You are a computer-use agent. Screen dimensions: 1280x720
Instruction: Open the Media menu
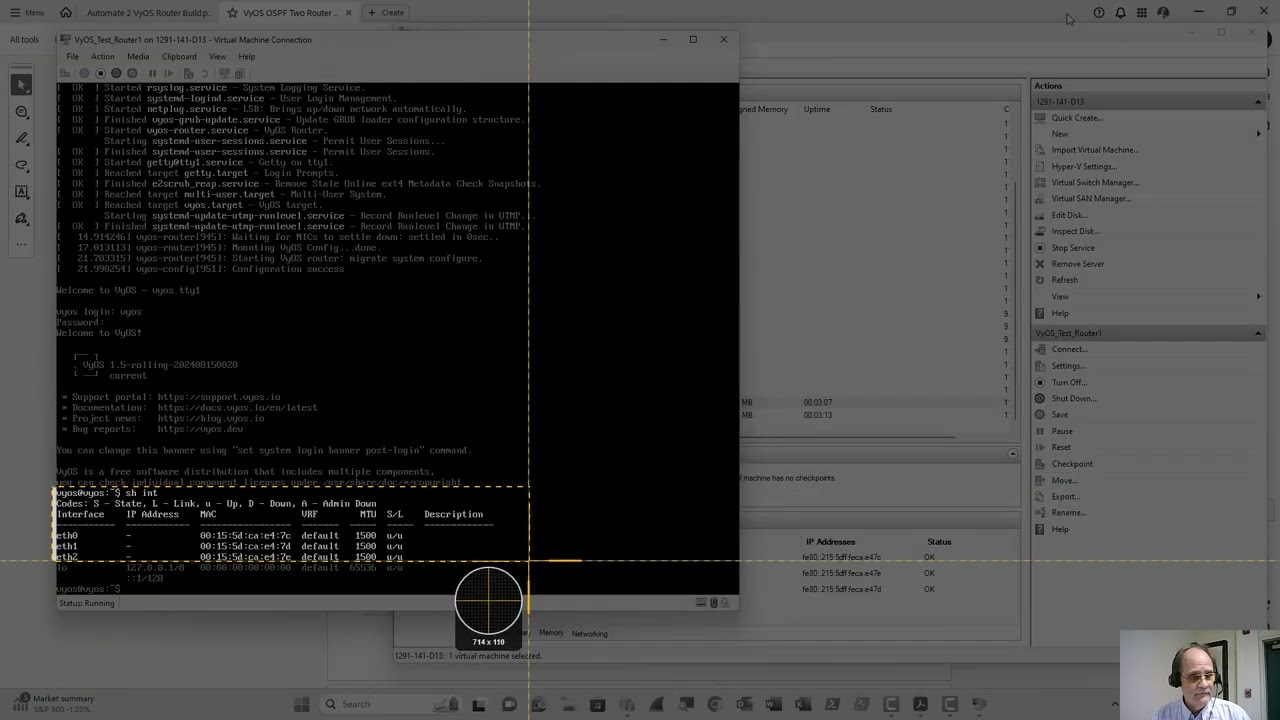[x=138, y=56]
